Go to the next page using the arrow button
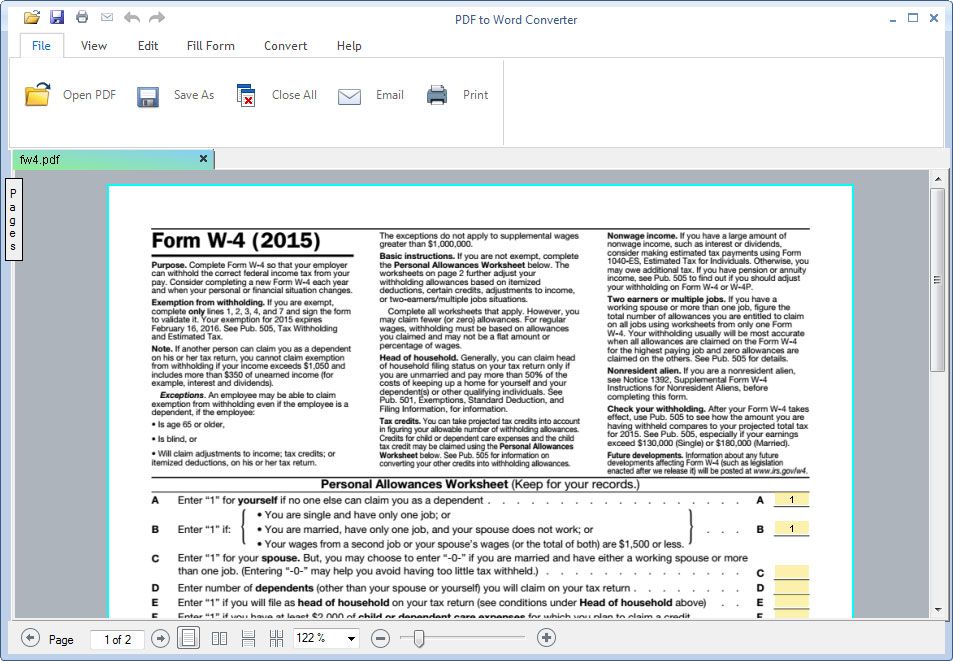The image size is (953, 661). tap(160, 639)
